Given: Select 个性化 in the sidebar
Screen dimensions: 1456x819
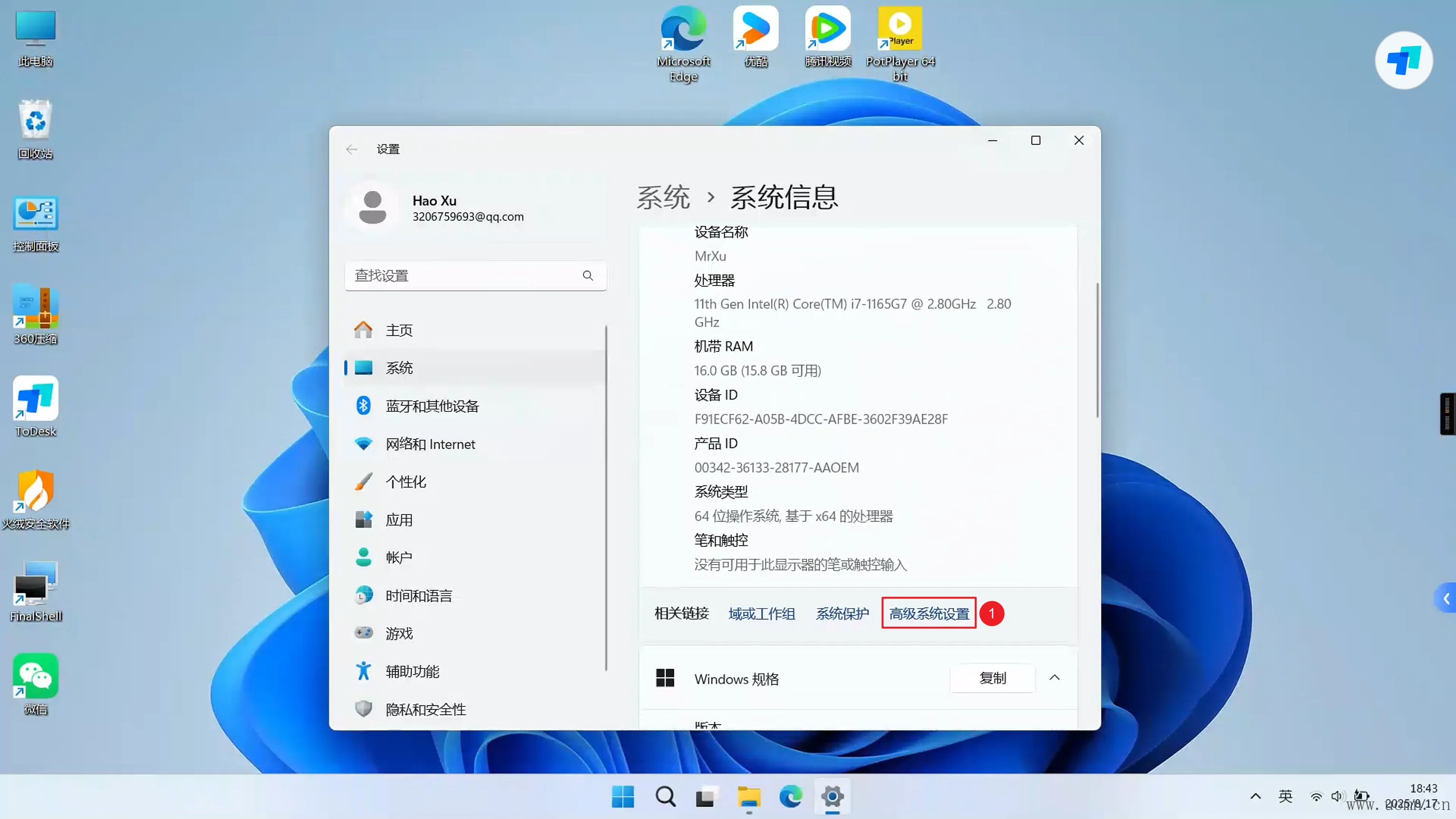Looking at the screenshot, I should [x=406, y=482].
